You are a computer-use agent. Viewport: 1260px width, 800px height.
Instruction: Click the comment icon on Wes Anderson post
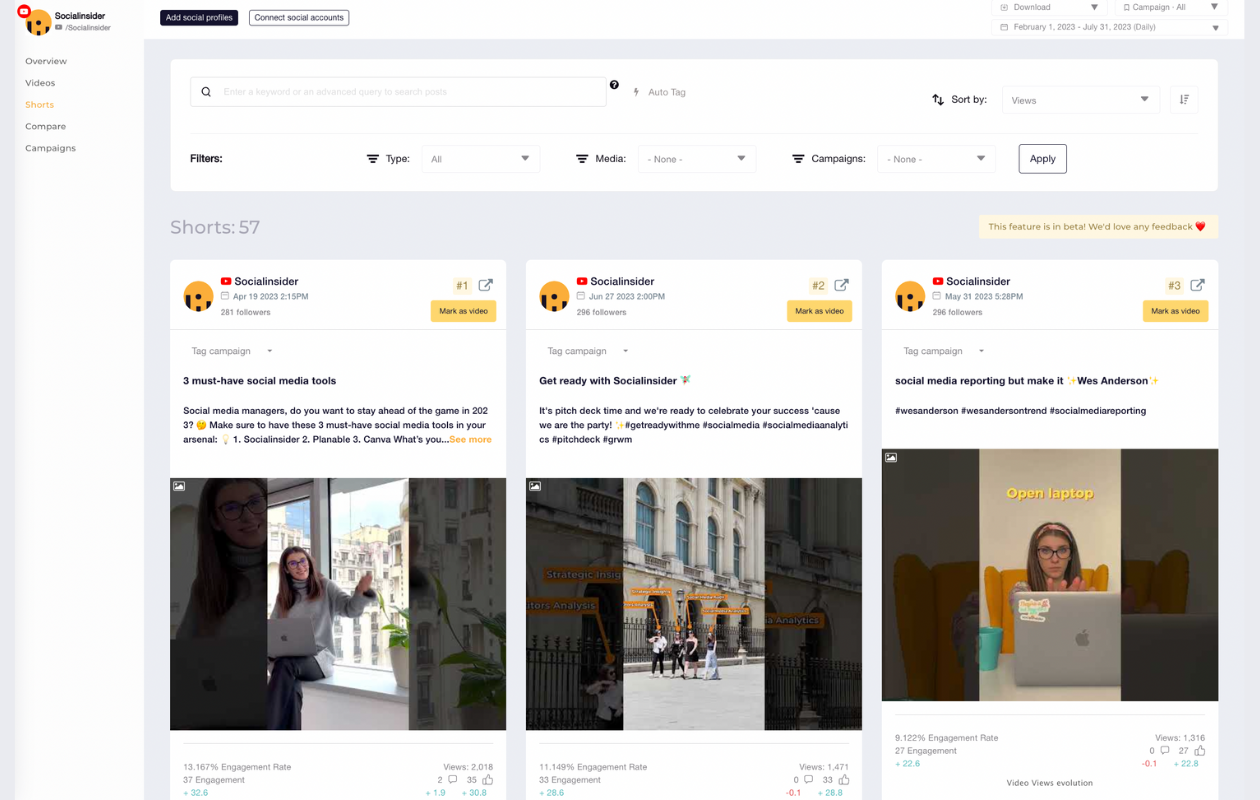pyautogui.click(x=1164, y=751)
